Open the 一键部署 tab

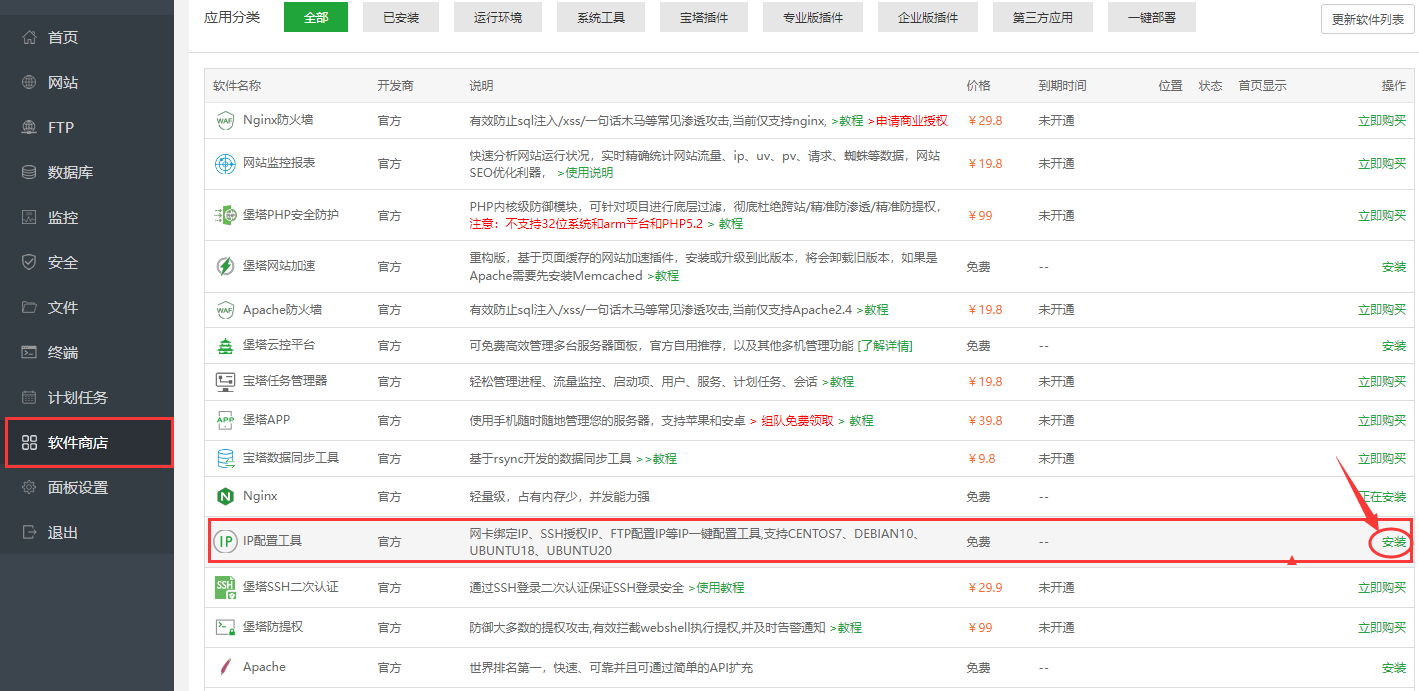tap(1151, 17)
